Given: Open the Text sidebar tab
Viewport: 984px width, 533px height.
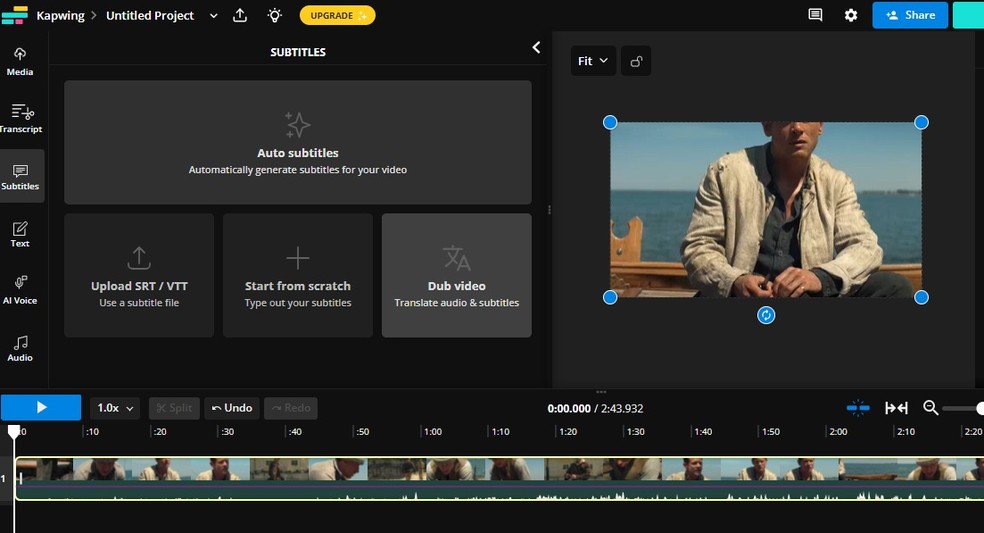Looking at the screenshot, I should tap(20, 234).
